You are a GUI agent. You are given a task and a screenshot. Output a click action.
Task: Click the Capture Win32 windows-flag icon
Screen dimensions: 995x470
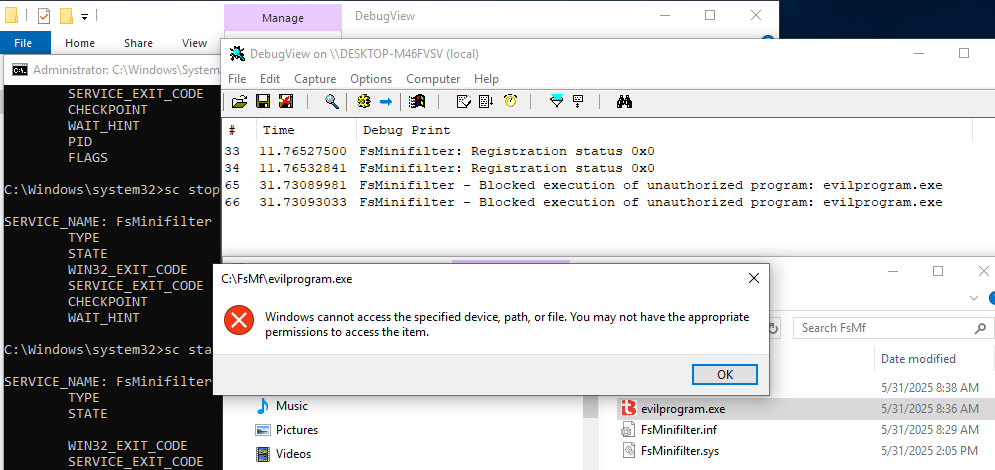(x=418, y=101)
